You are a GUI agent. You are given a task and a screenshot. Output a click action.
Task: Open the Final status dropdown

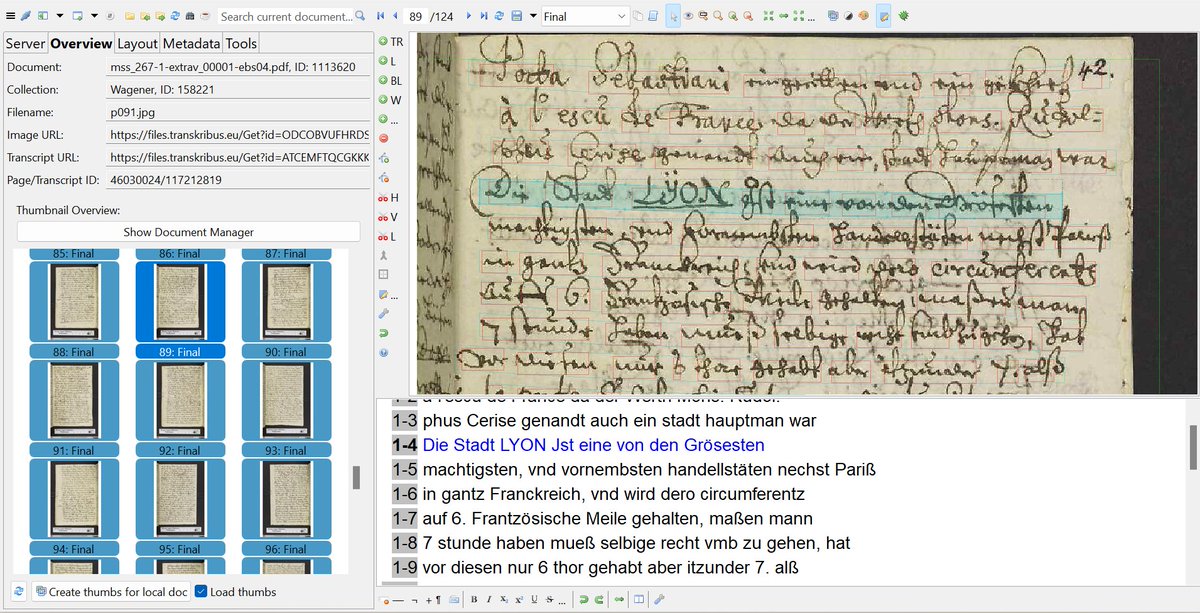585,17
